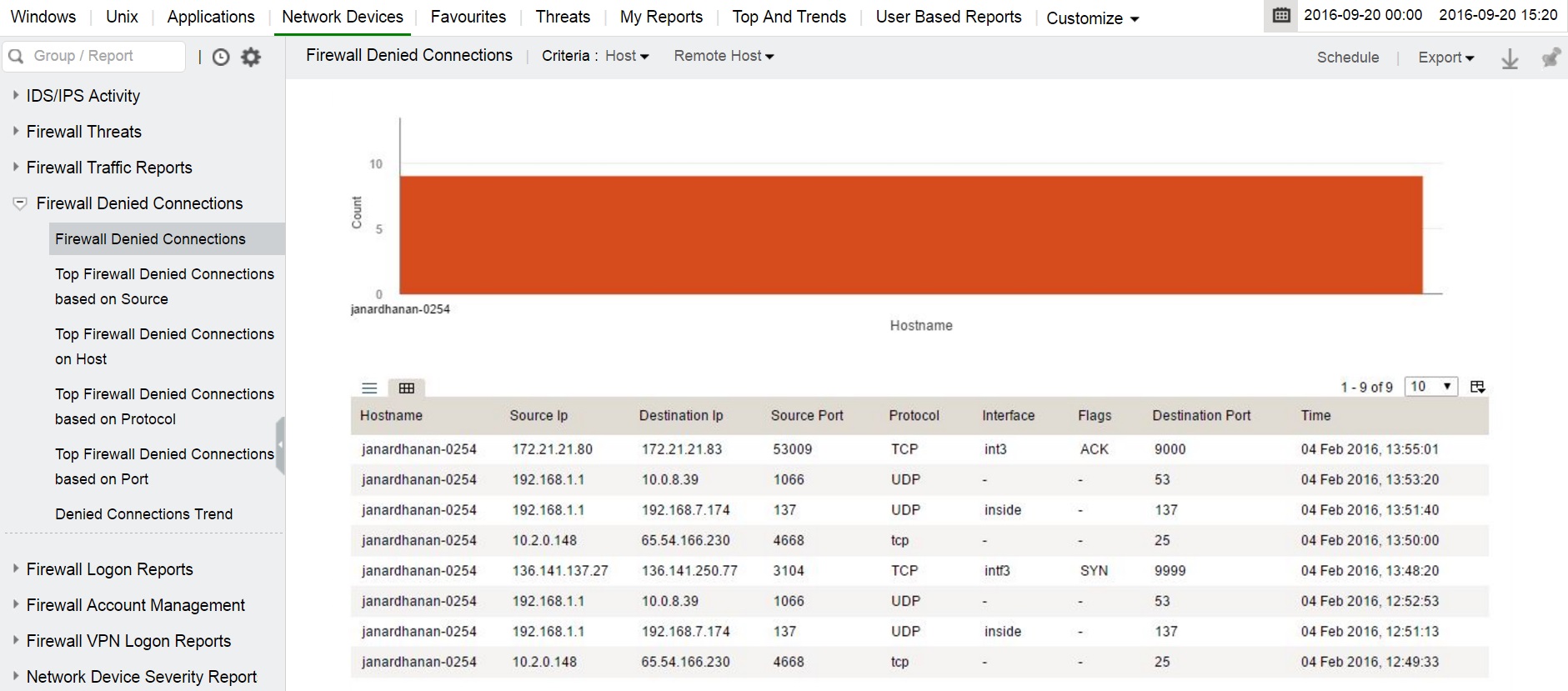Switch to the Unix tab
Viewport: 1568px width, 691px height.
(122, 17)
